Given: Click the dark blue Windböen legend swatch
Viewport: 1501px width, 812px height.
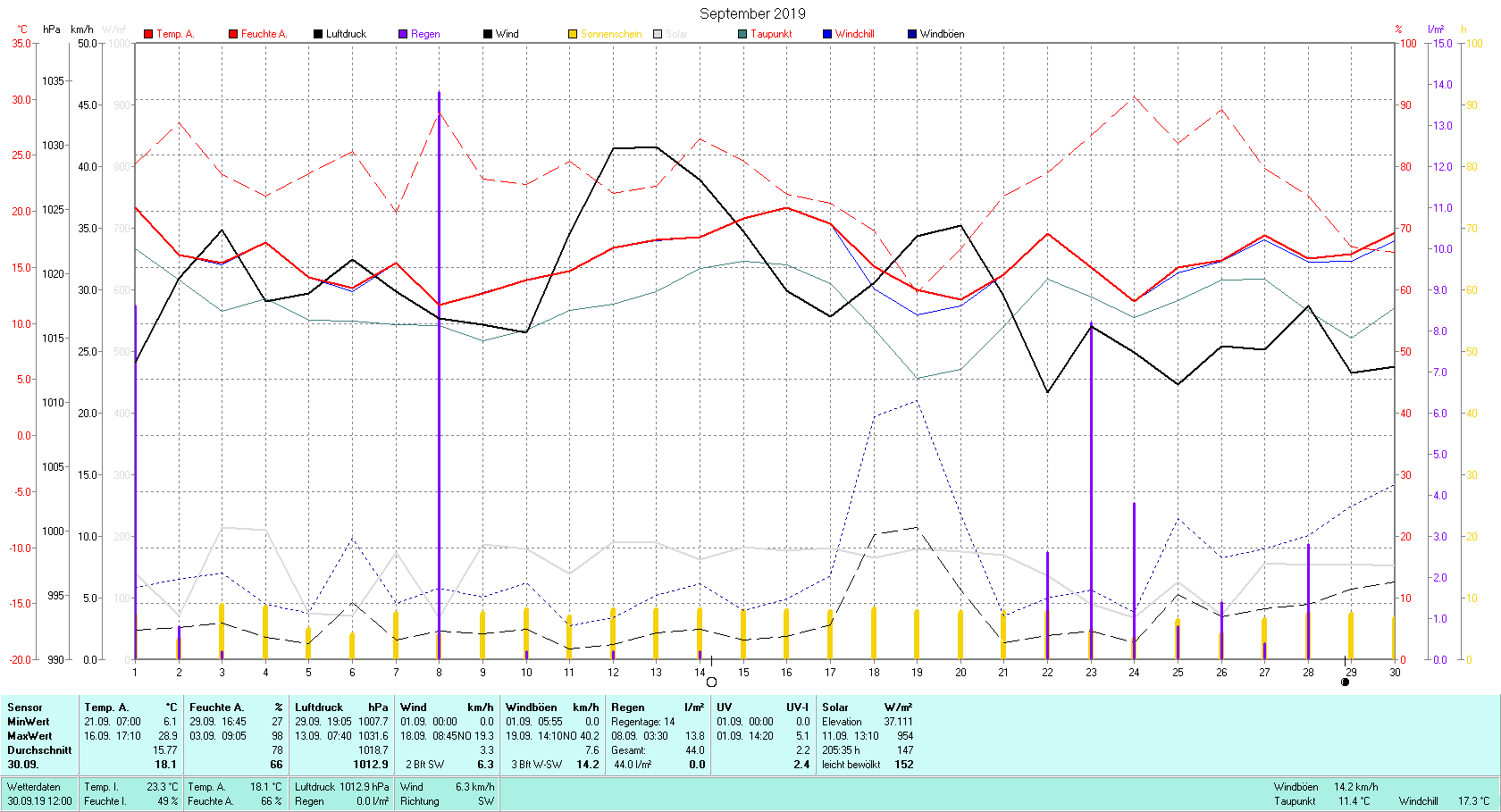Looking at the screenshot, I should click(x=912, y=34).
